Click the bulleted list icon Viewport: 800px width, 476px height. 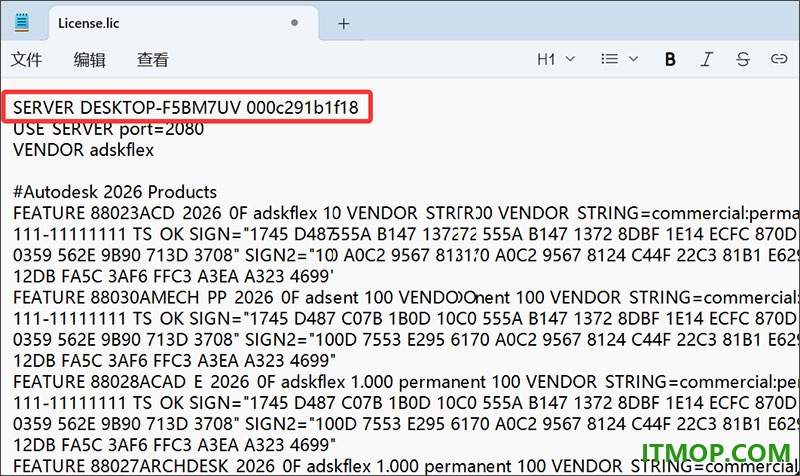coord(609,59)
